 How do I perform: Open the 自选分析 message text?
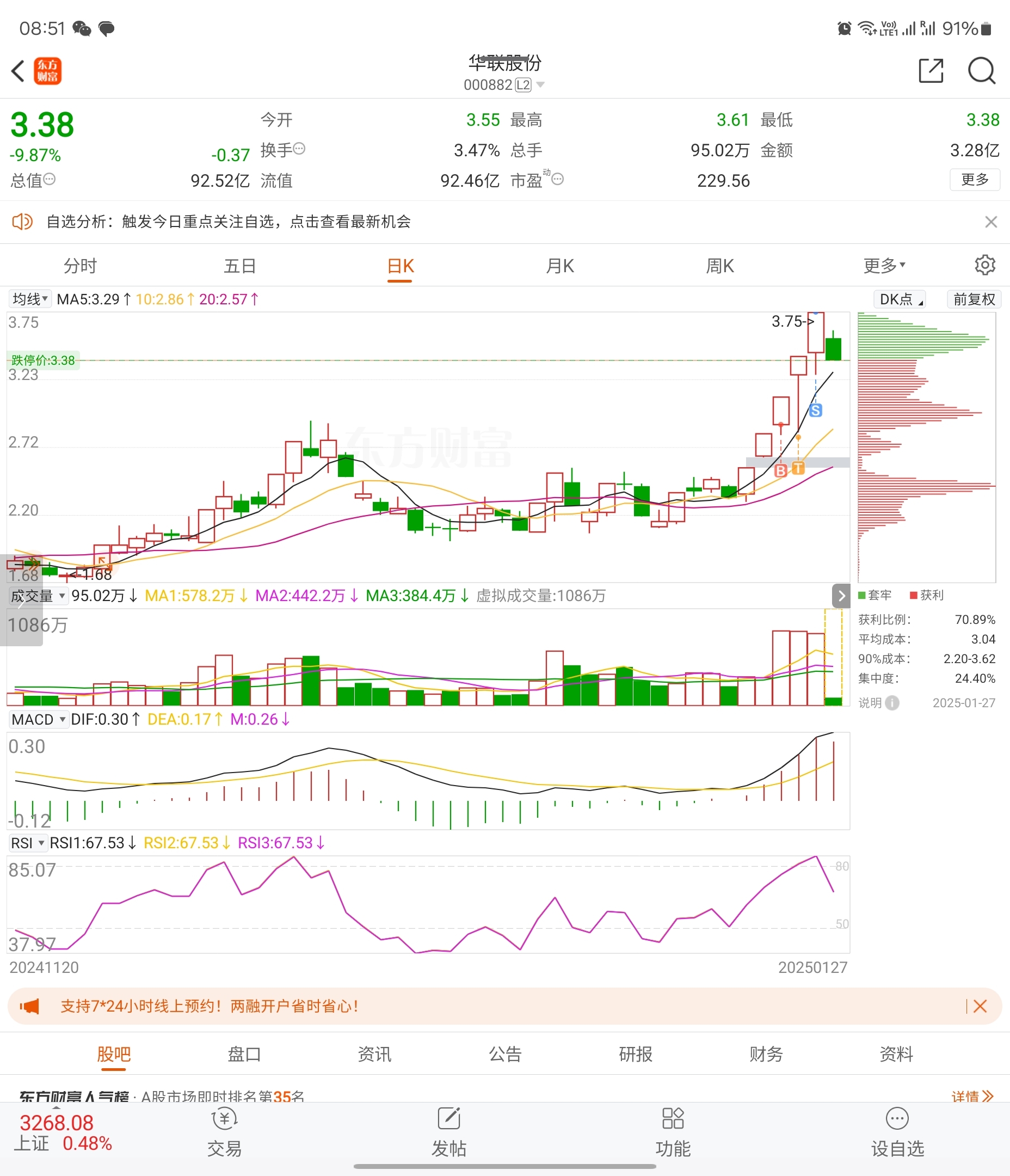(x=228, y=222)
